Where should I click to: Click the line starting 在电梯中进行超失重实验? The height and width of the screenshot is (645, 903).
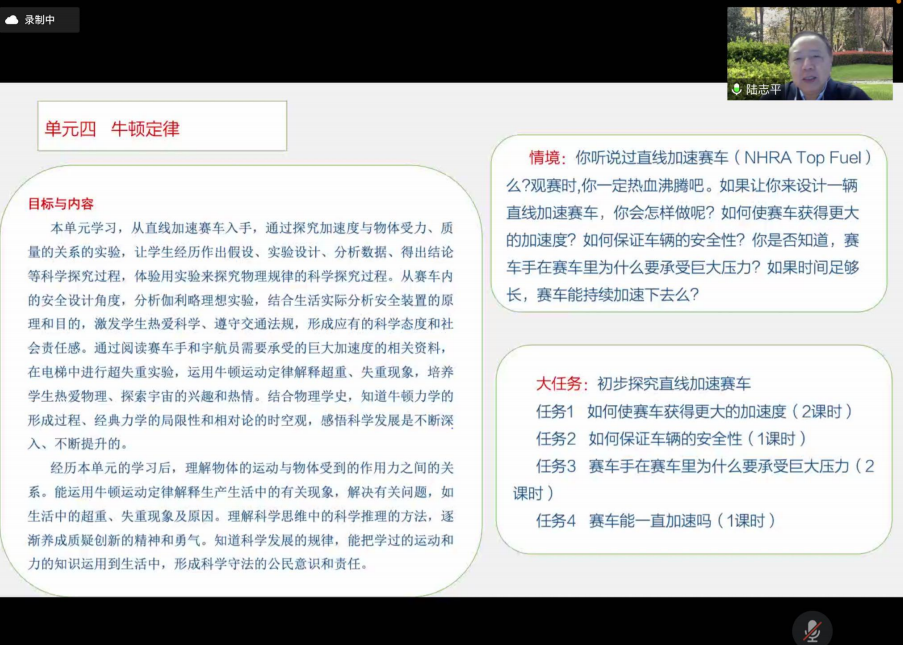(240, 372)
